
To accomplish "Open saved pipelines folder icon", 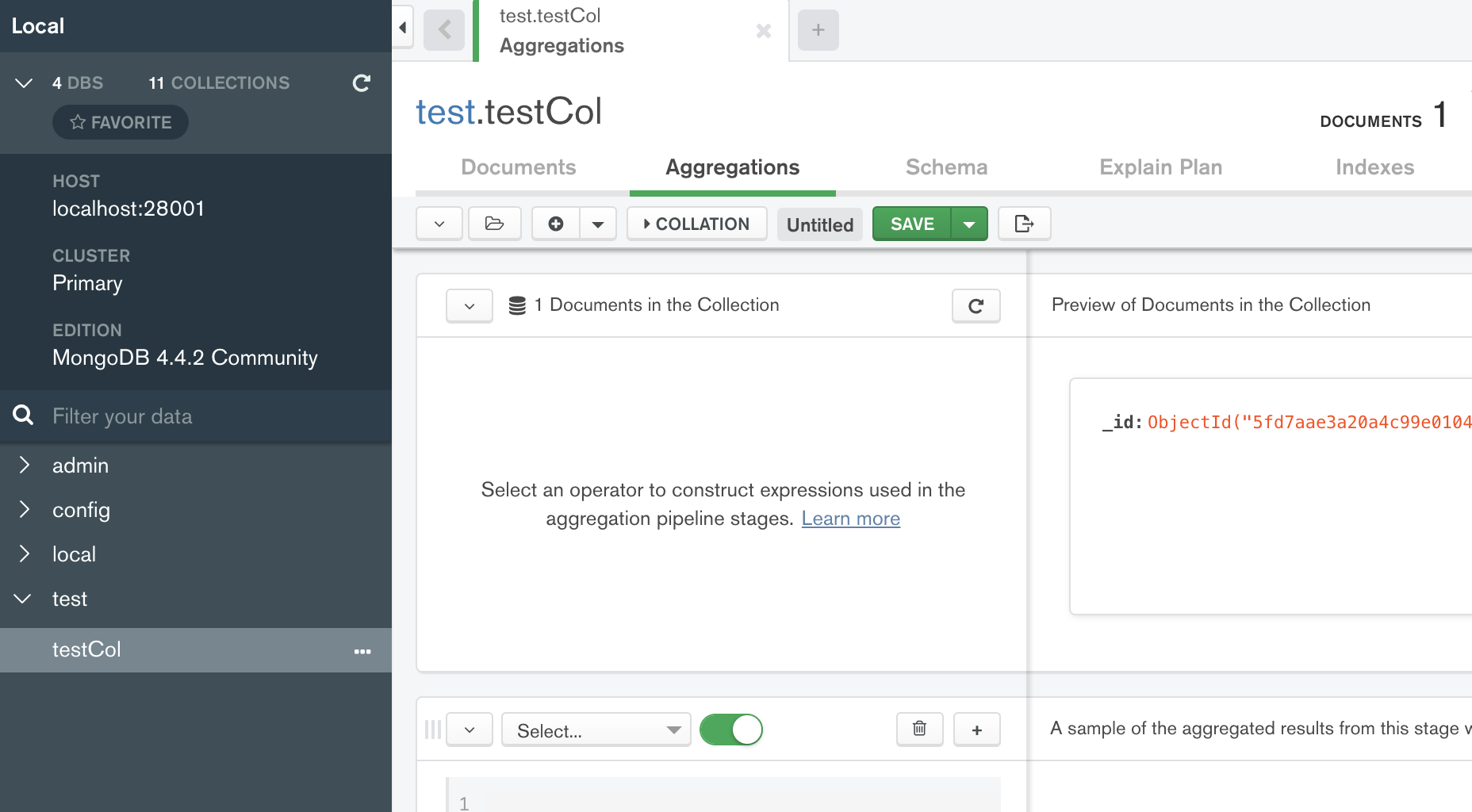I will (x=494, y=224).
